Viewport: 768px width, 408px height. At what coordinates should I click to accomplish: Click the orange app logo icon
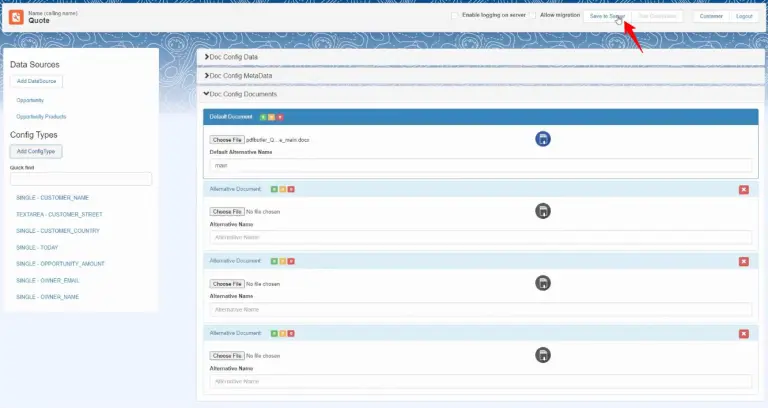(16, 17)
